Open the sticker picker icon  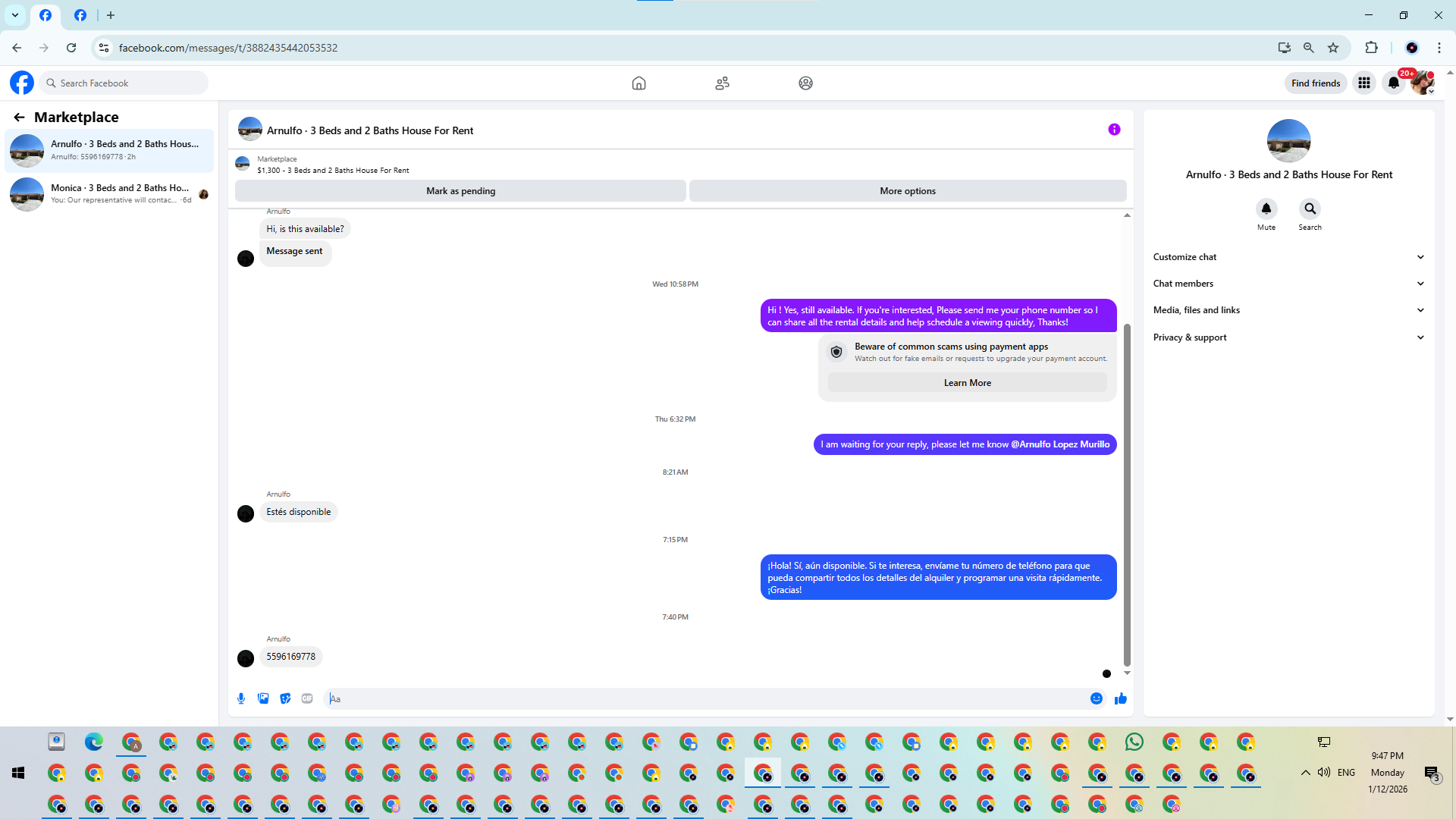[285, 698]
